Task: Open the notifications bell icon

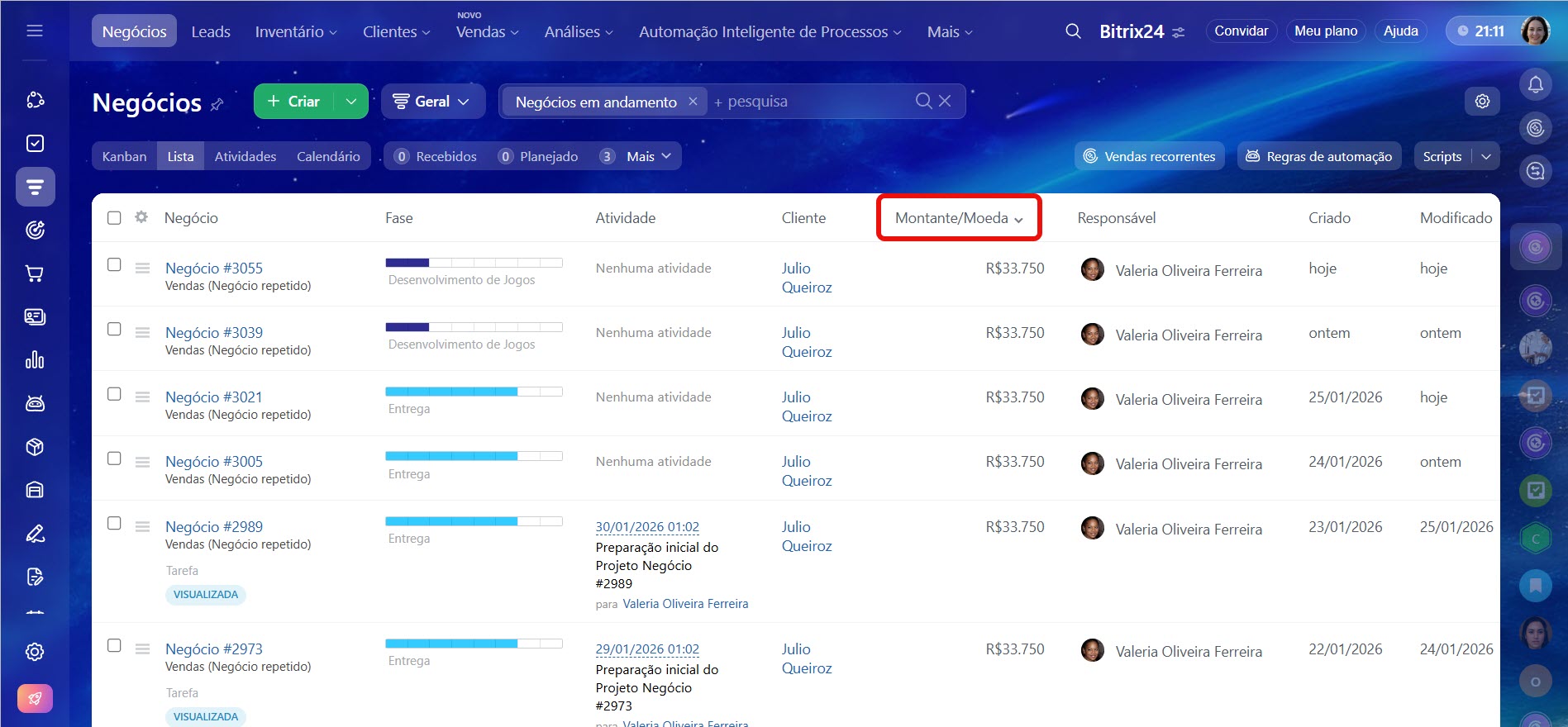Action: click(1535, 84)
